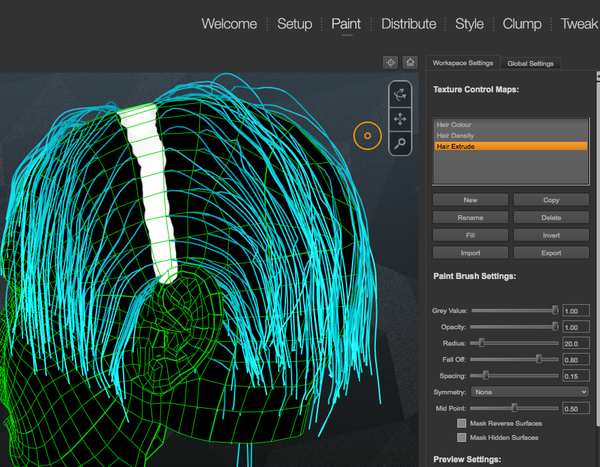
Task: Click the Radius slider handle
Action: (482, 343)
